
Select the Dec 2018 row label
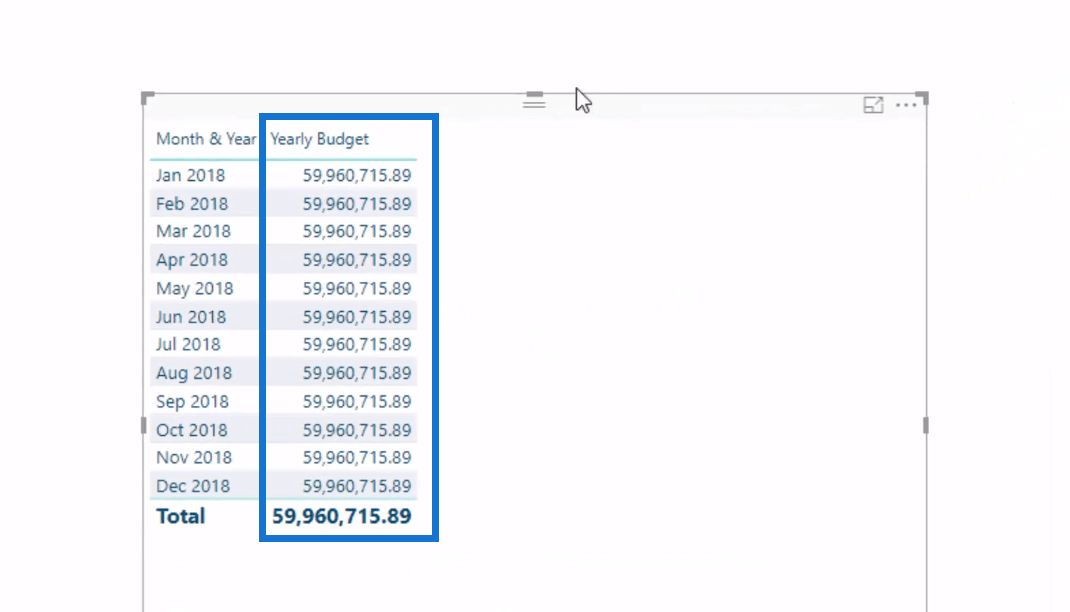tap(192, 486)
